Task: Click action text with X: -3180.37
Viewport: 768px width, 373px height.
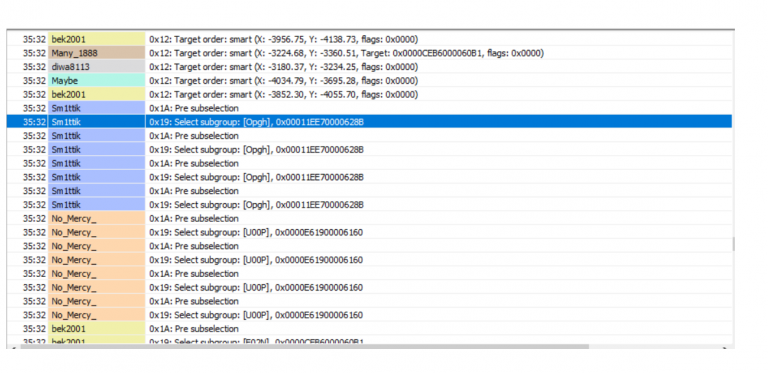Action: pos(284,67)
